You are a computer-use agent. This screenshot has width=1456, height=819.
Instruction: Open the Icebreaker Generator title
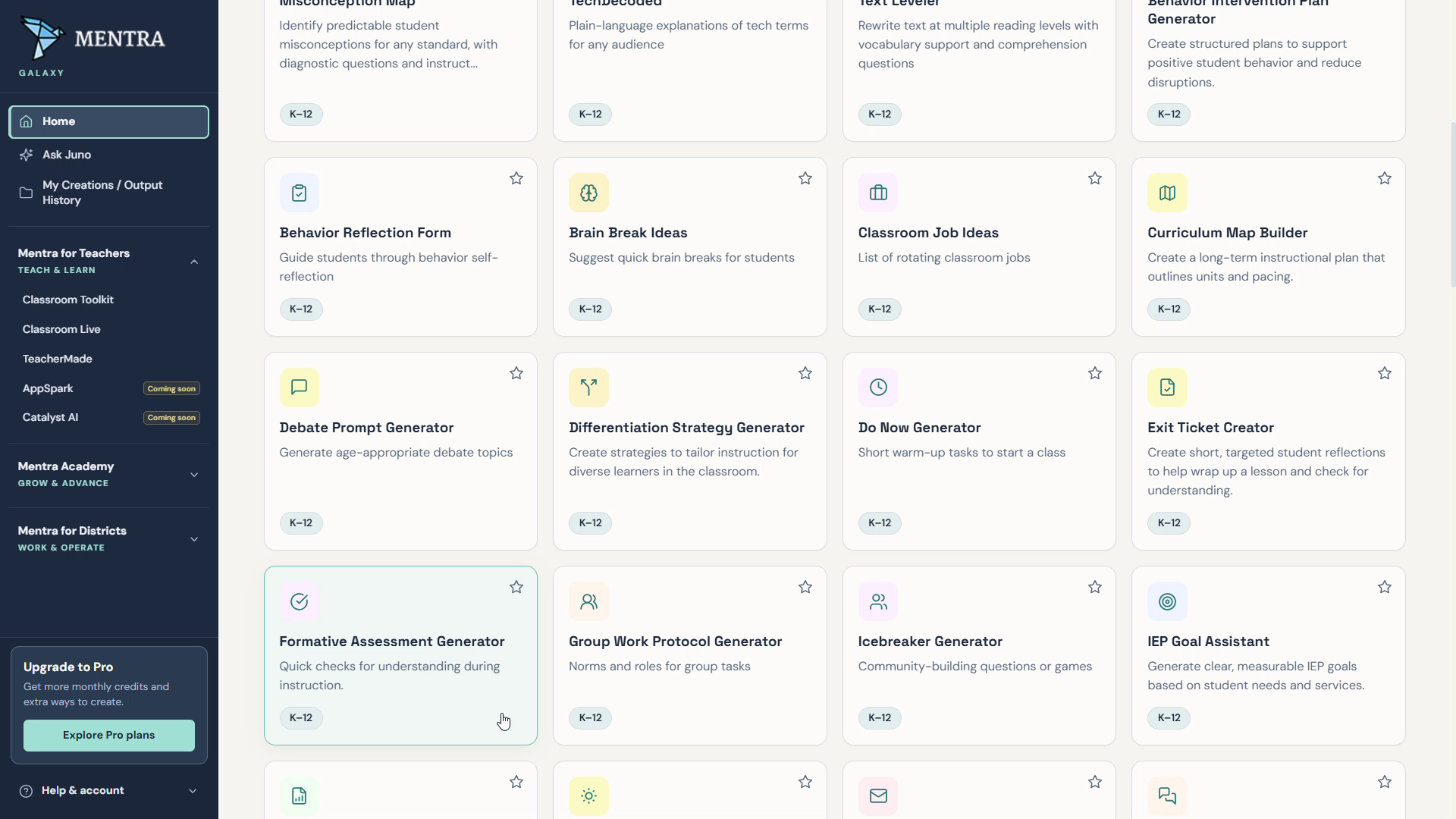[x=930, y=642]
